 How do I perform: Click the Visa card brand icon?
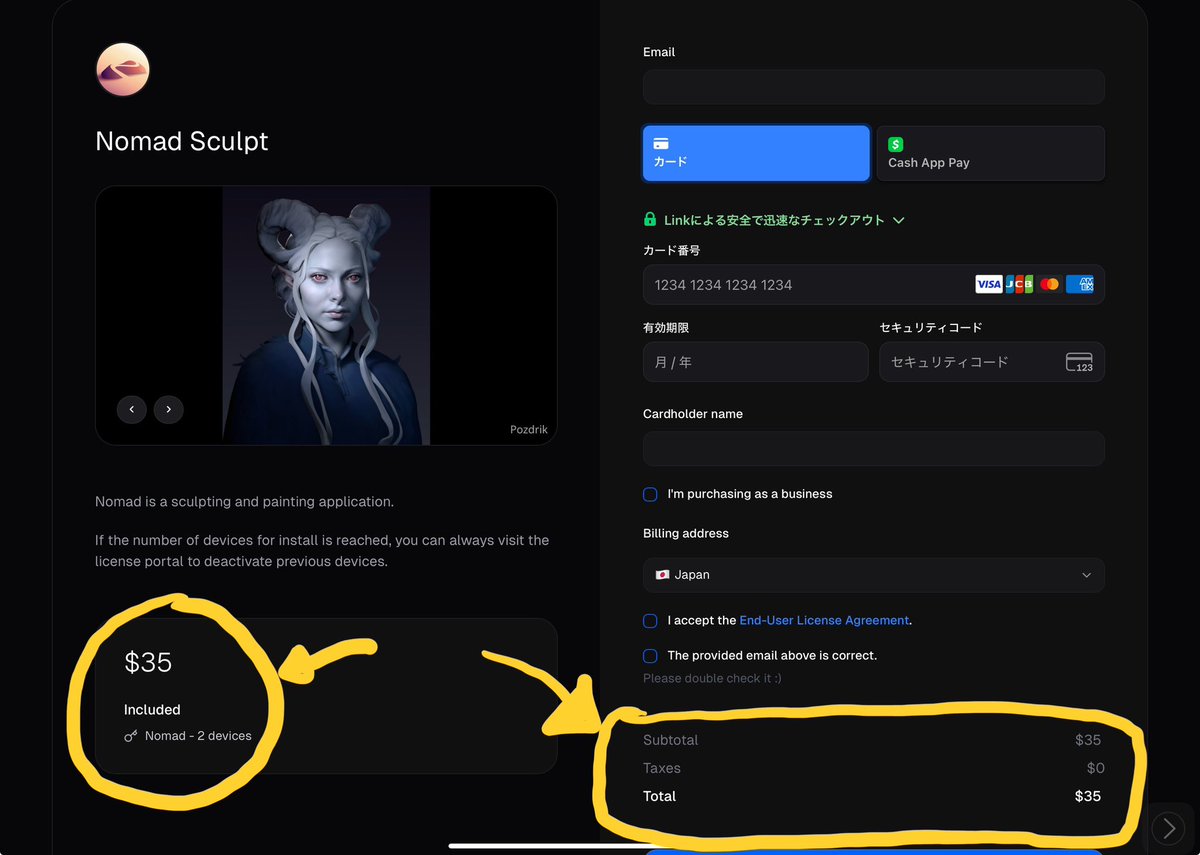[988, 285]
